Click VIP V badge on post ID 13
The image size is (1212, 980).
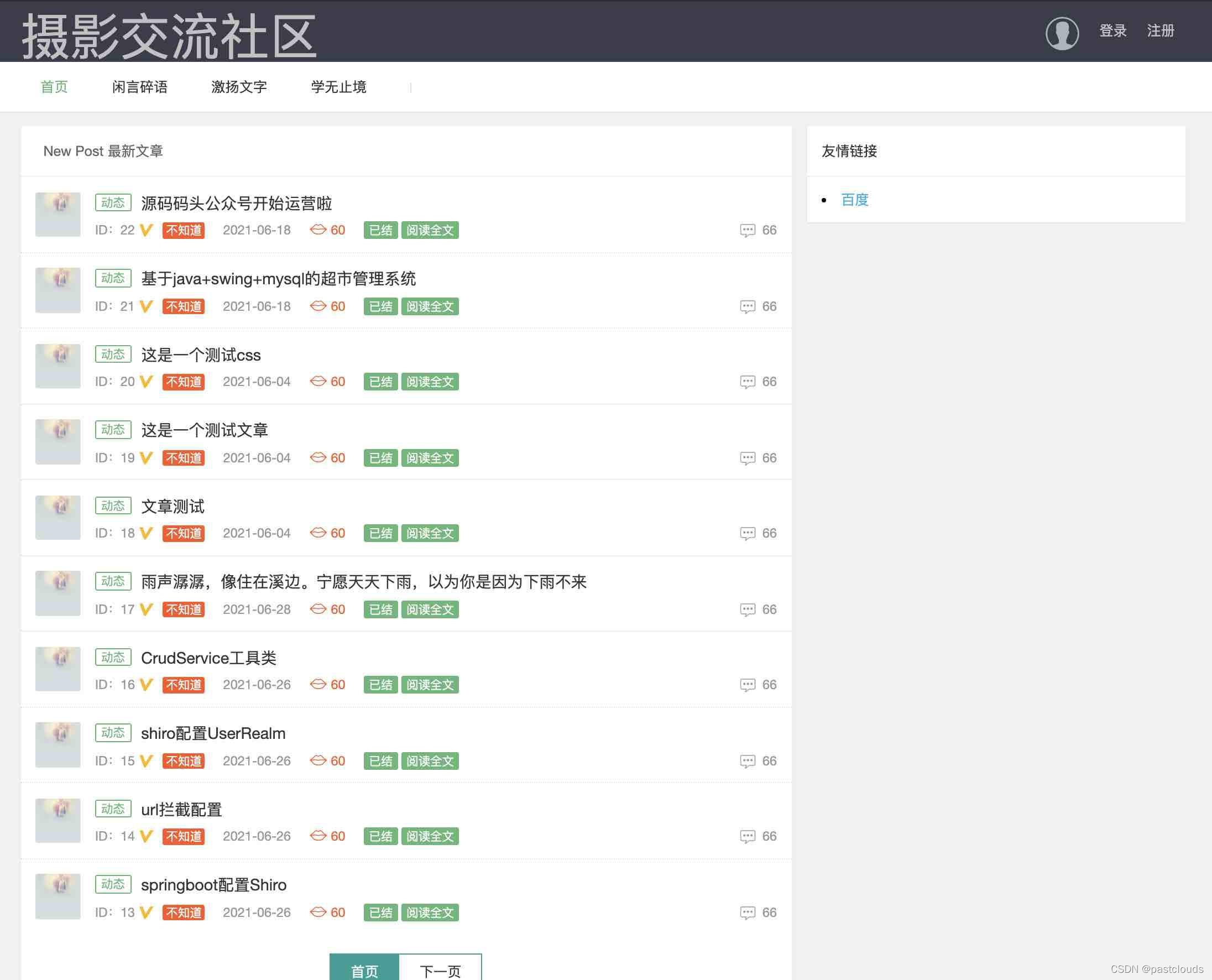coord(146,913)
